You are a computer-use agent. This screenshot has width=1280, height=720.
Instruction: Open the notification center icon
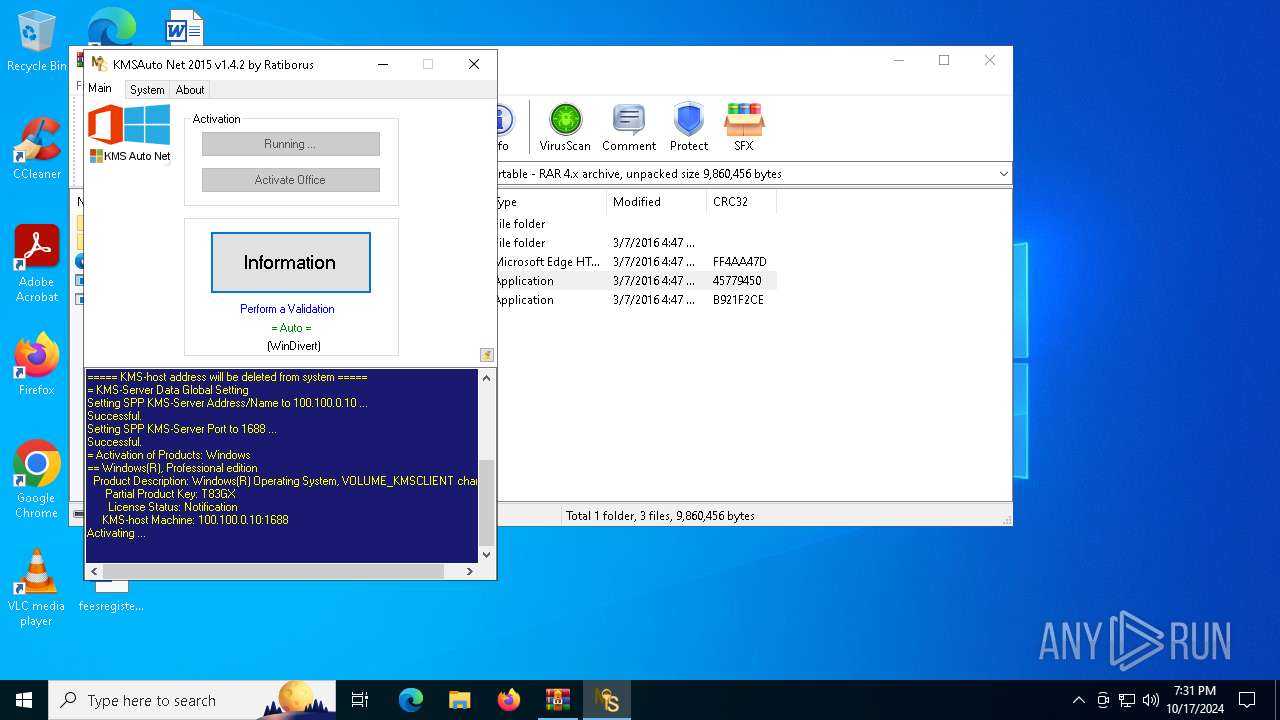1247,700
